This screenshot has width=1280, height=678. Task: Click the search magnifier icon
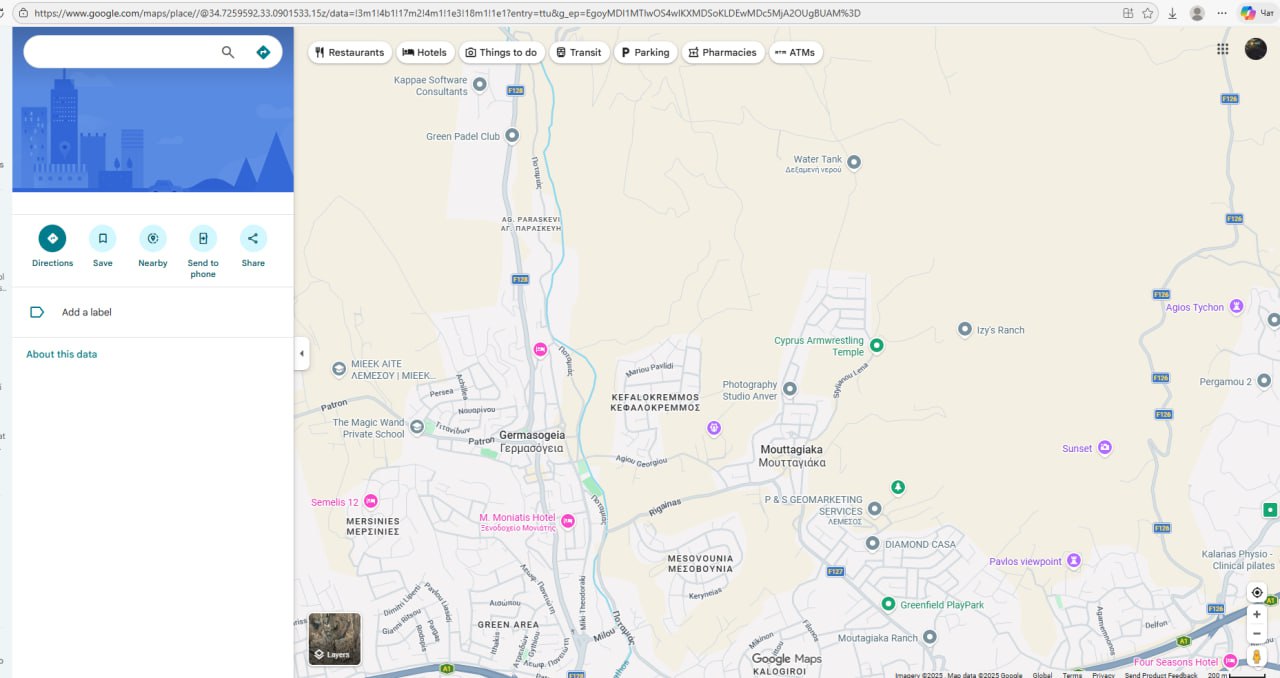(228, 52)
